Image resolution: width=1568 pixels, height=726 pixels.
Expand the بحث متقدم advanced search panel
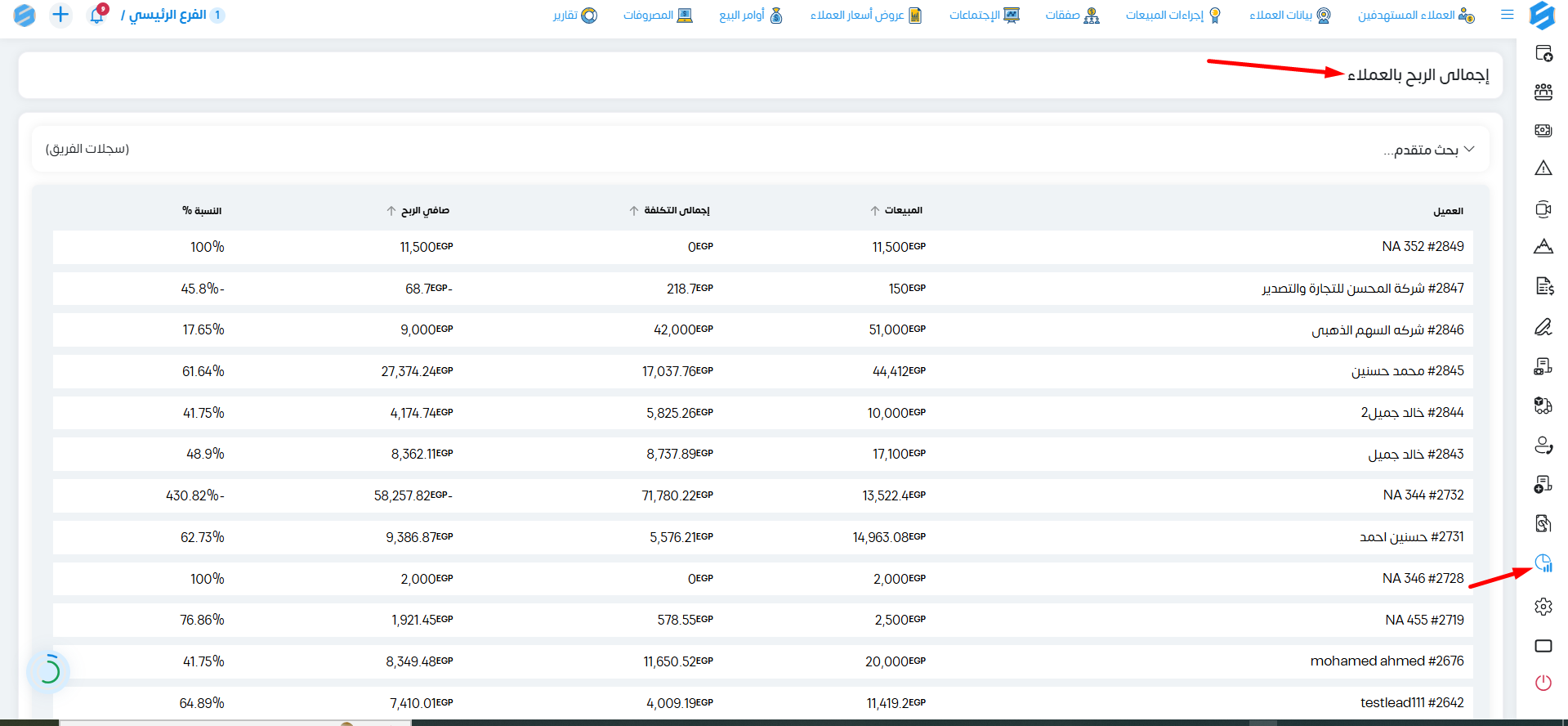(x=1428, y=150)
